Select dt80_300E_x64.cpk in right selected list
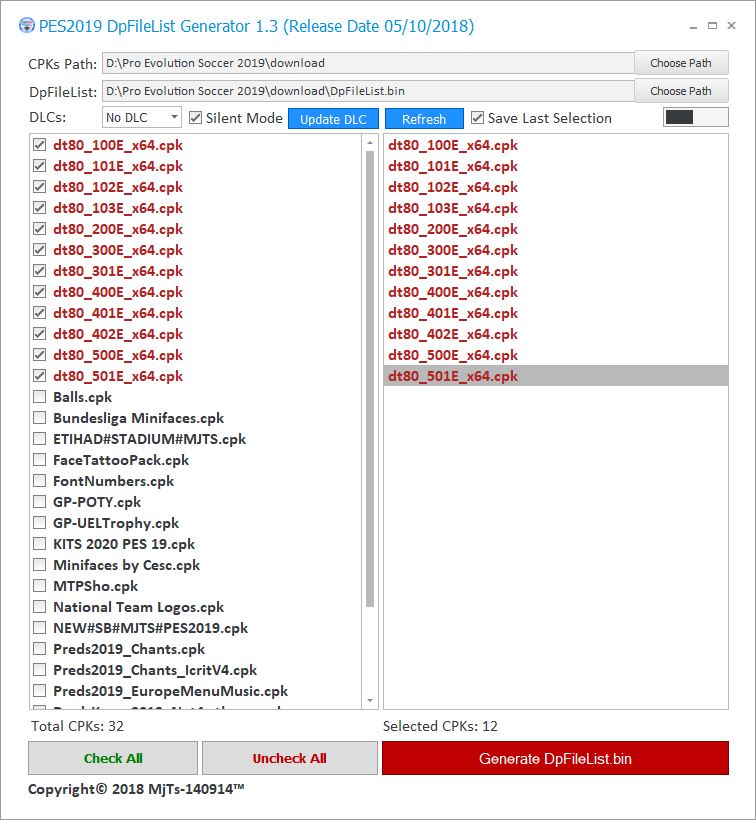The image size is (756, 820). coord(556,250)
